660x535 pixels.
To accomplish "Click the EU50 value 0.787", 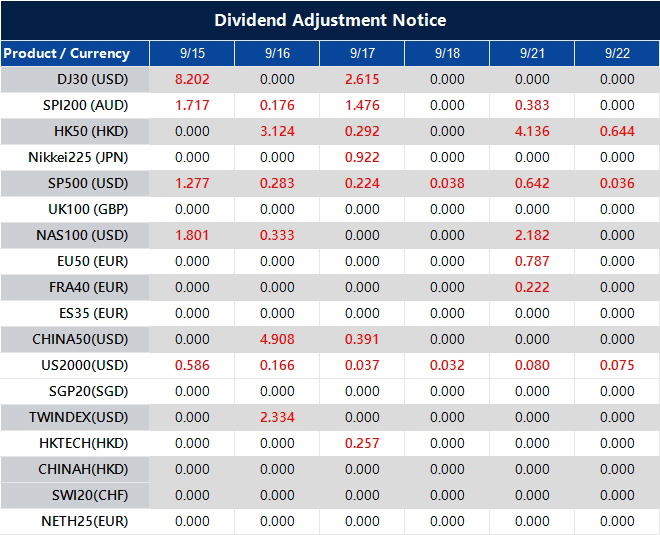I will (x=532, y=261).
